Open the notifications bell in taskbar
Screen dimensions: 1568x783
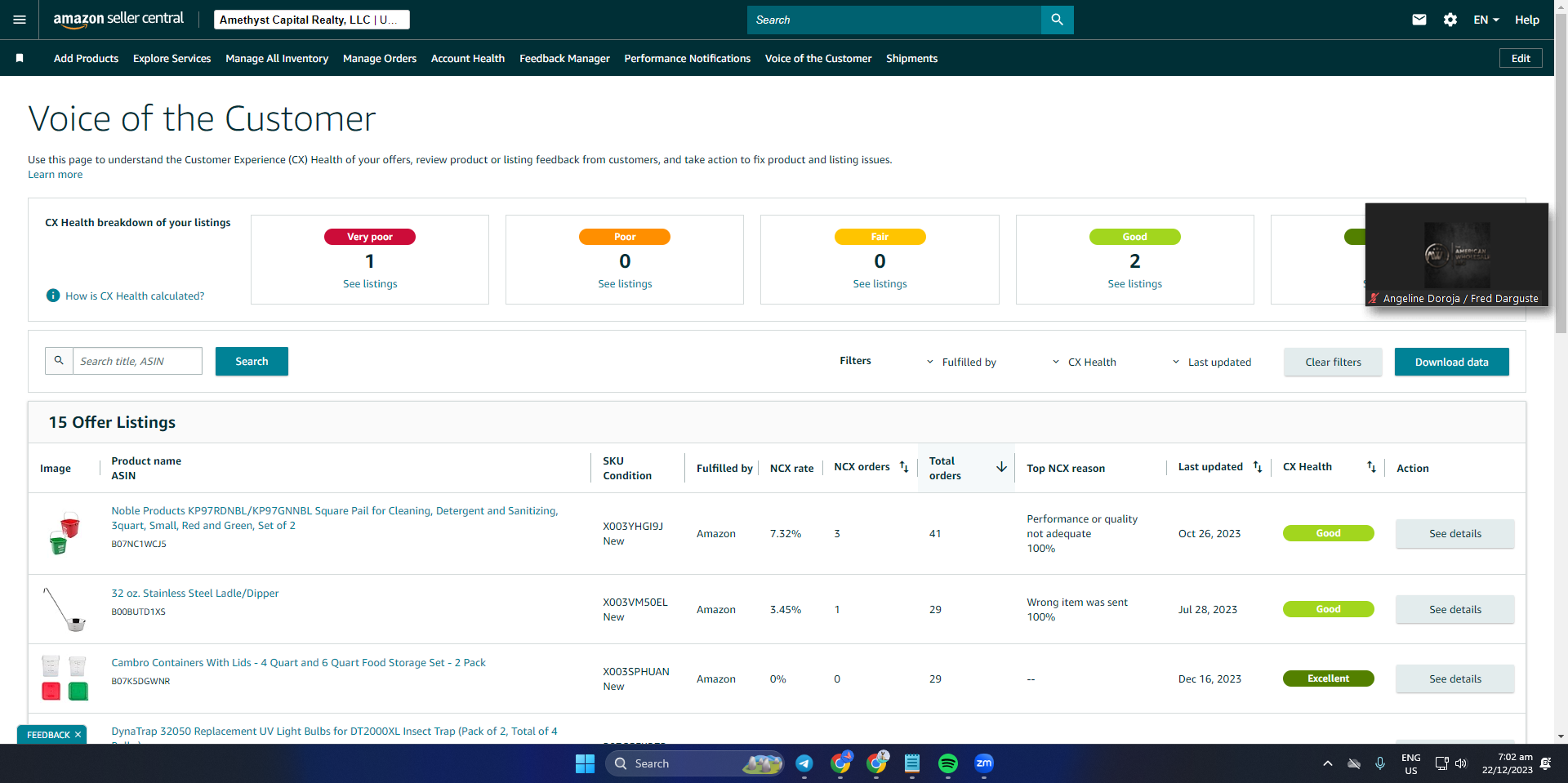1545,763
